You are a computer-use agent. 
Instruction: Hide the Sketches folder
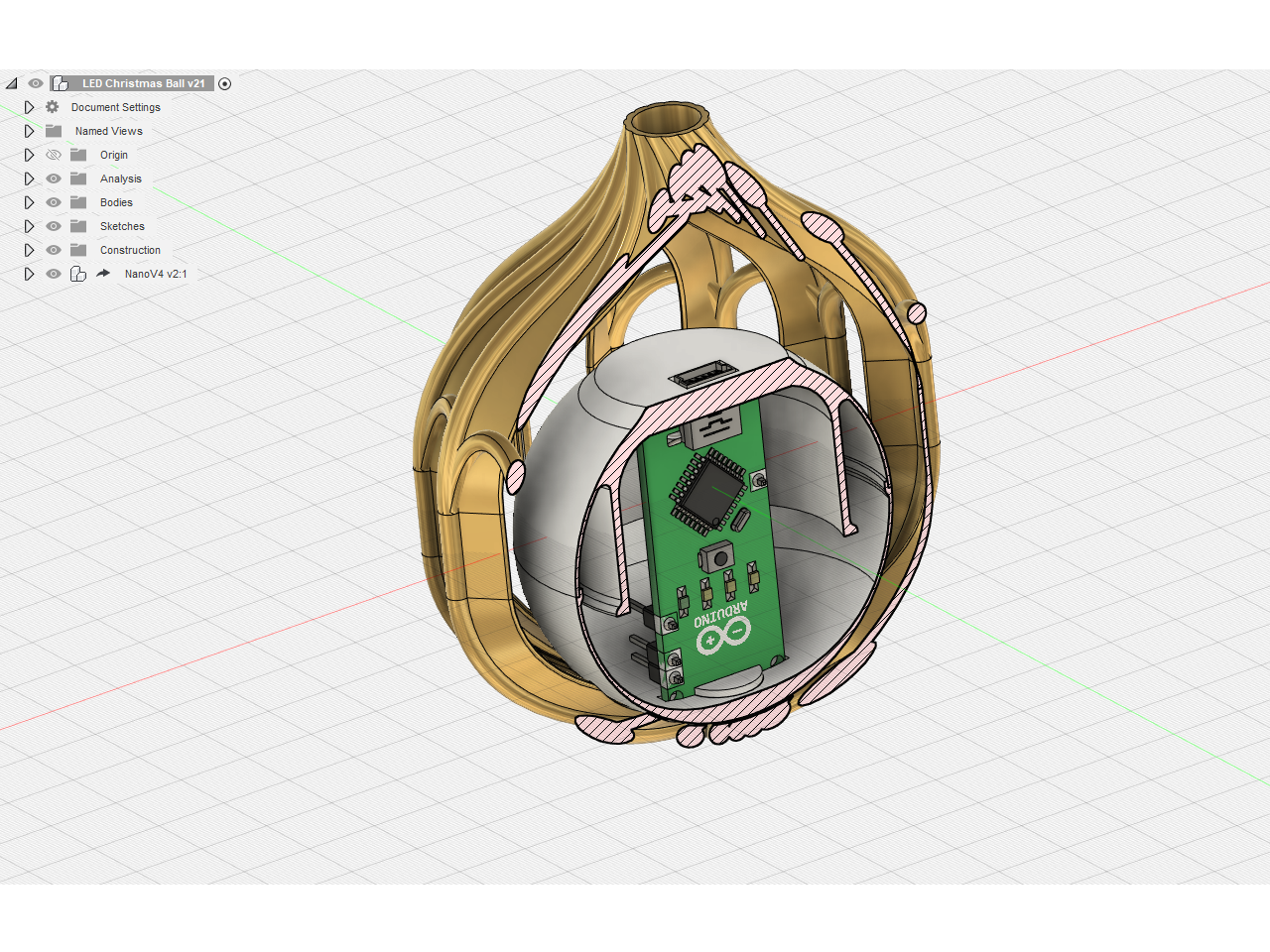click(x=54, y=226)
